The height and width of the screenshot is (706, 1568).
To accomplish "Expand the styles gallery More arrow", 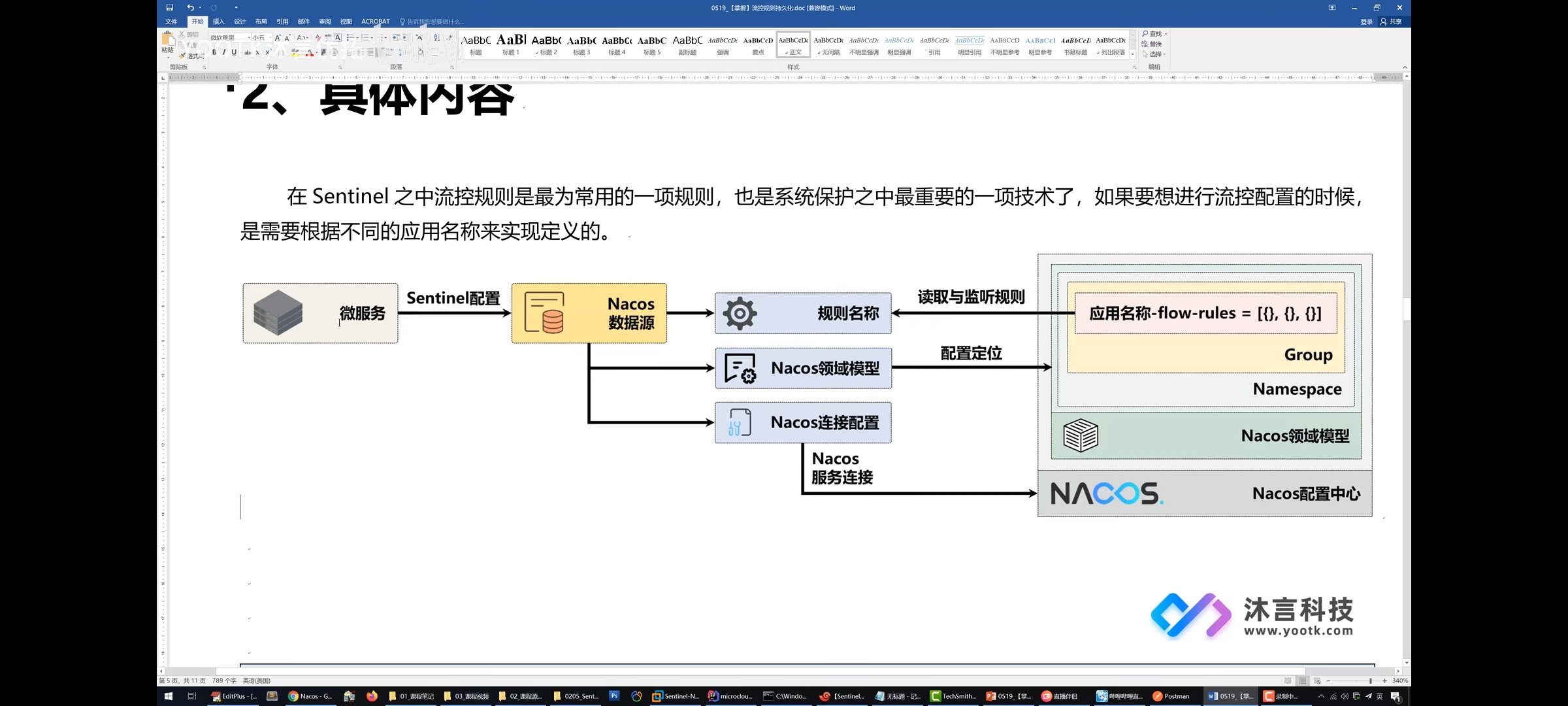I will coord(1133,54).
